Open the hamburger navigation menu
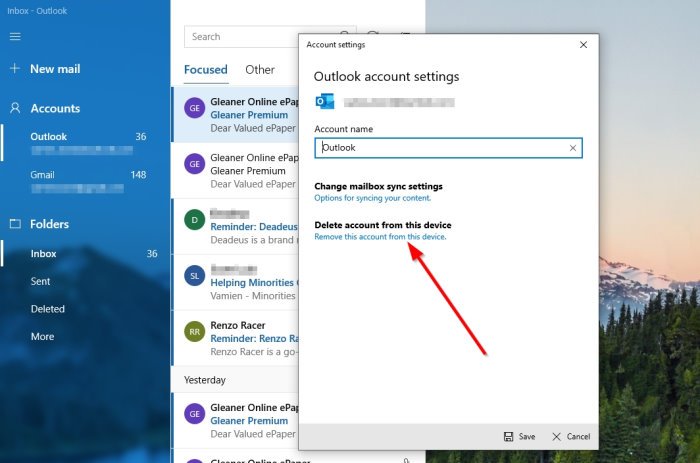700x463 pixels. pyautogui.click(x=15, y=37)
